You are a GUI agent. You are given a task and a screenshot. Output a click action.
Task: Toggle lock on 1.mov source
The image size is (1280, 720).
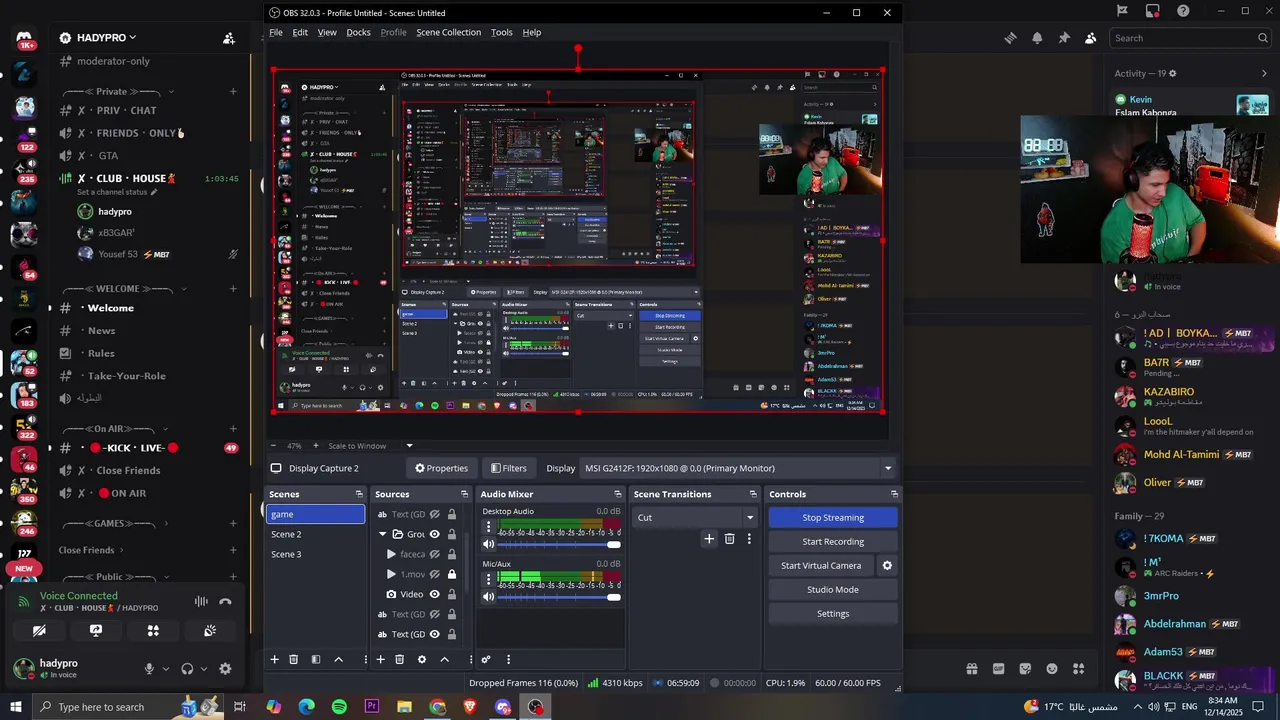click(x=451, y=574)
